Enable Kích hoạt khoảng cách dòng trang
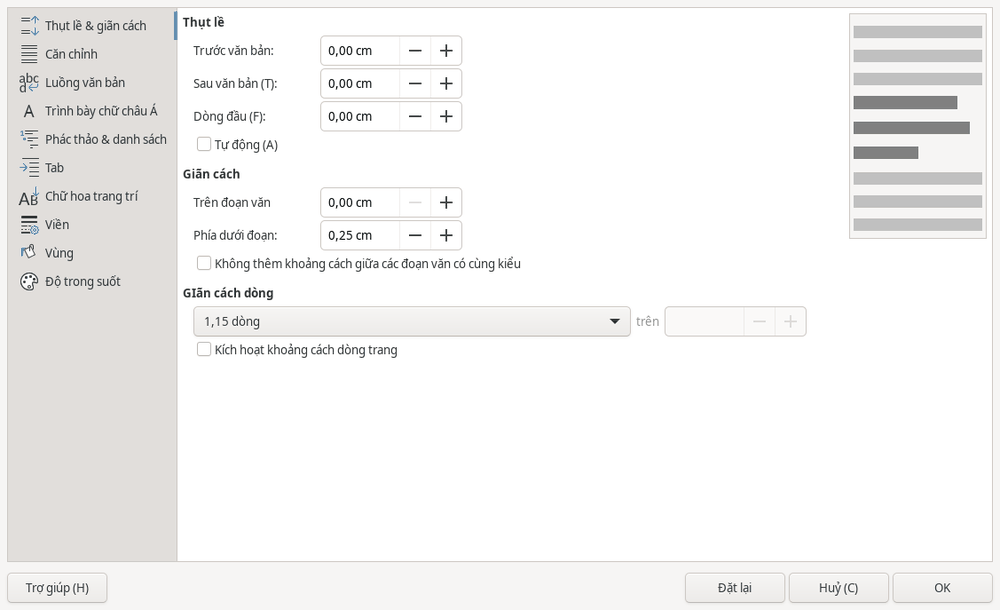This screenshot has width=1000, height=610. pyautogui.click(x=204, y=349)
